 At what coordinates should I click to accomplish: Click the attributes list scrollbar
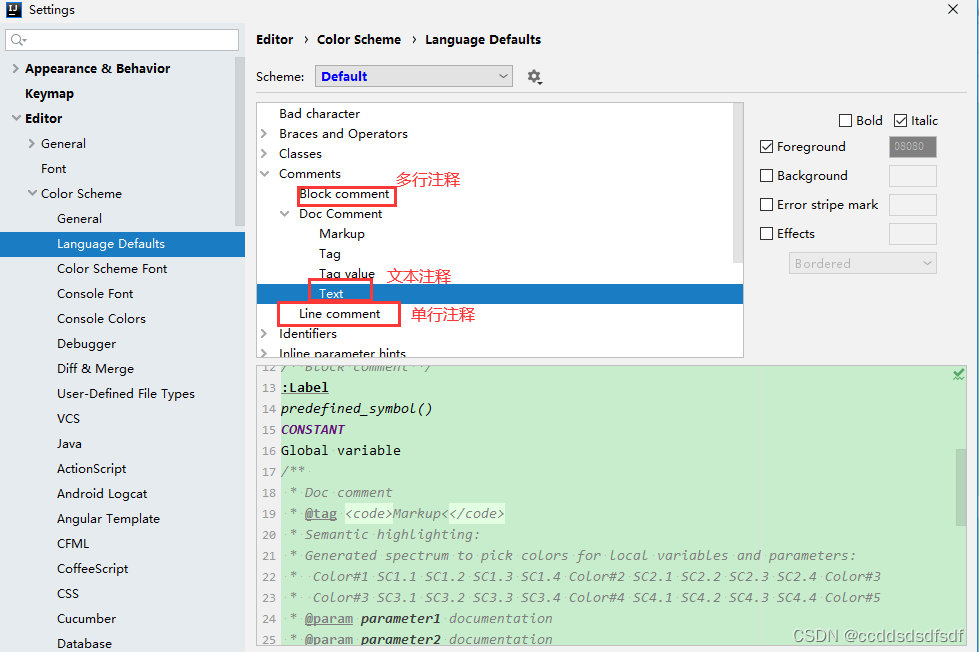(x=737, y=183)
